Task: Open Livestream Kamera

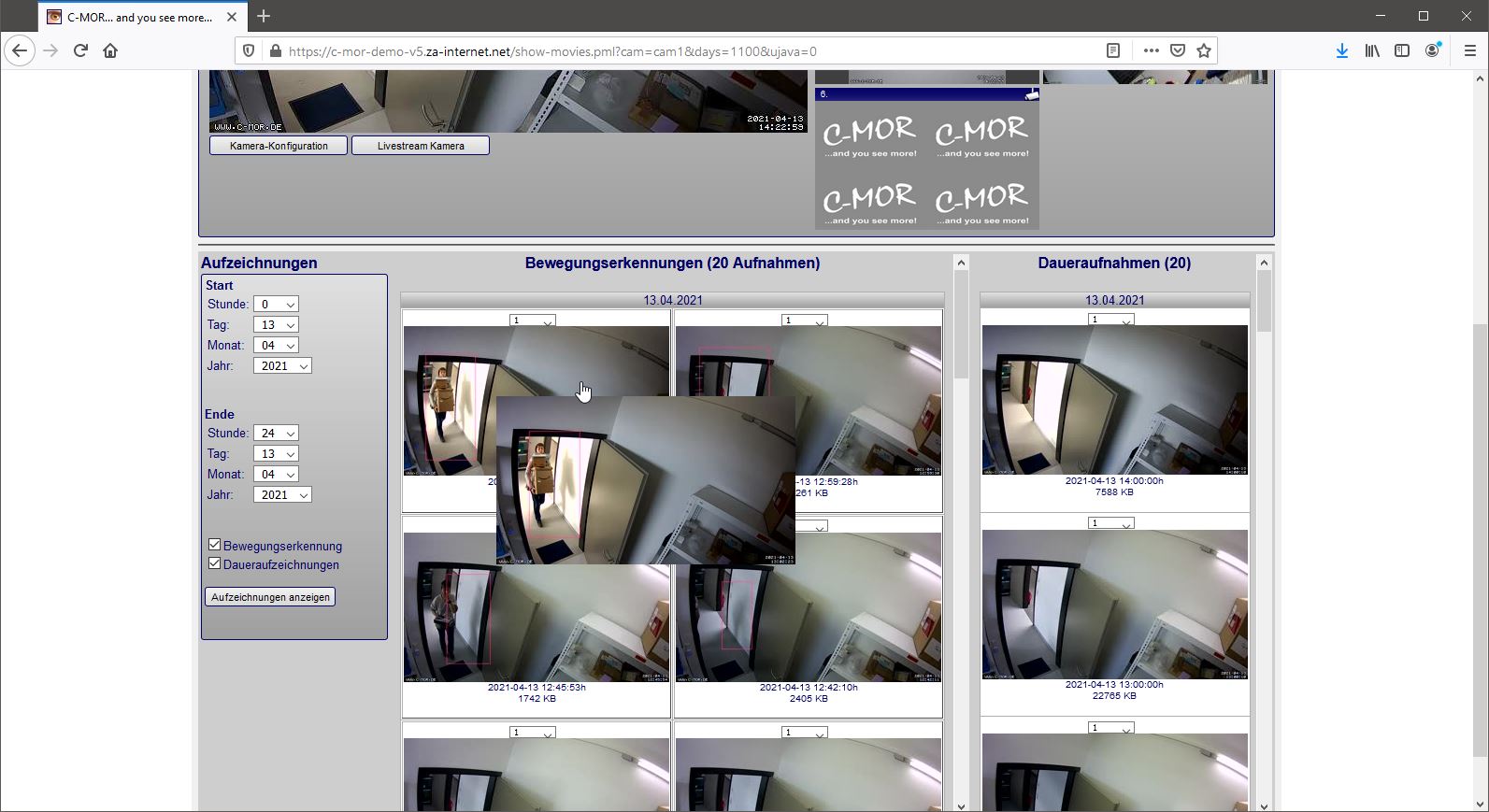Action: 421,146
